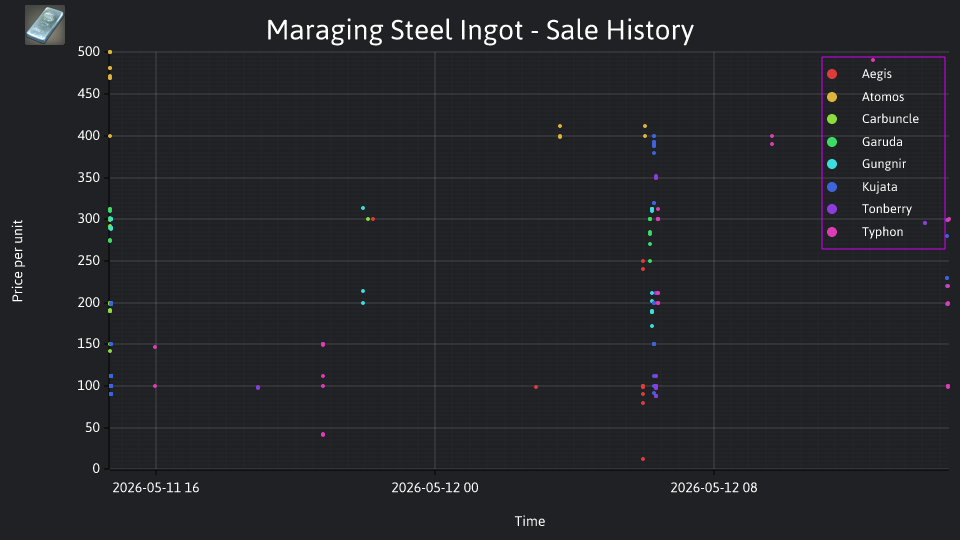This screenshot has height=540, width=960.
Task: Click the Maraging Steel Ingot item icon
Action: pyautogui.click(x=45, y=25)
